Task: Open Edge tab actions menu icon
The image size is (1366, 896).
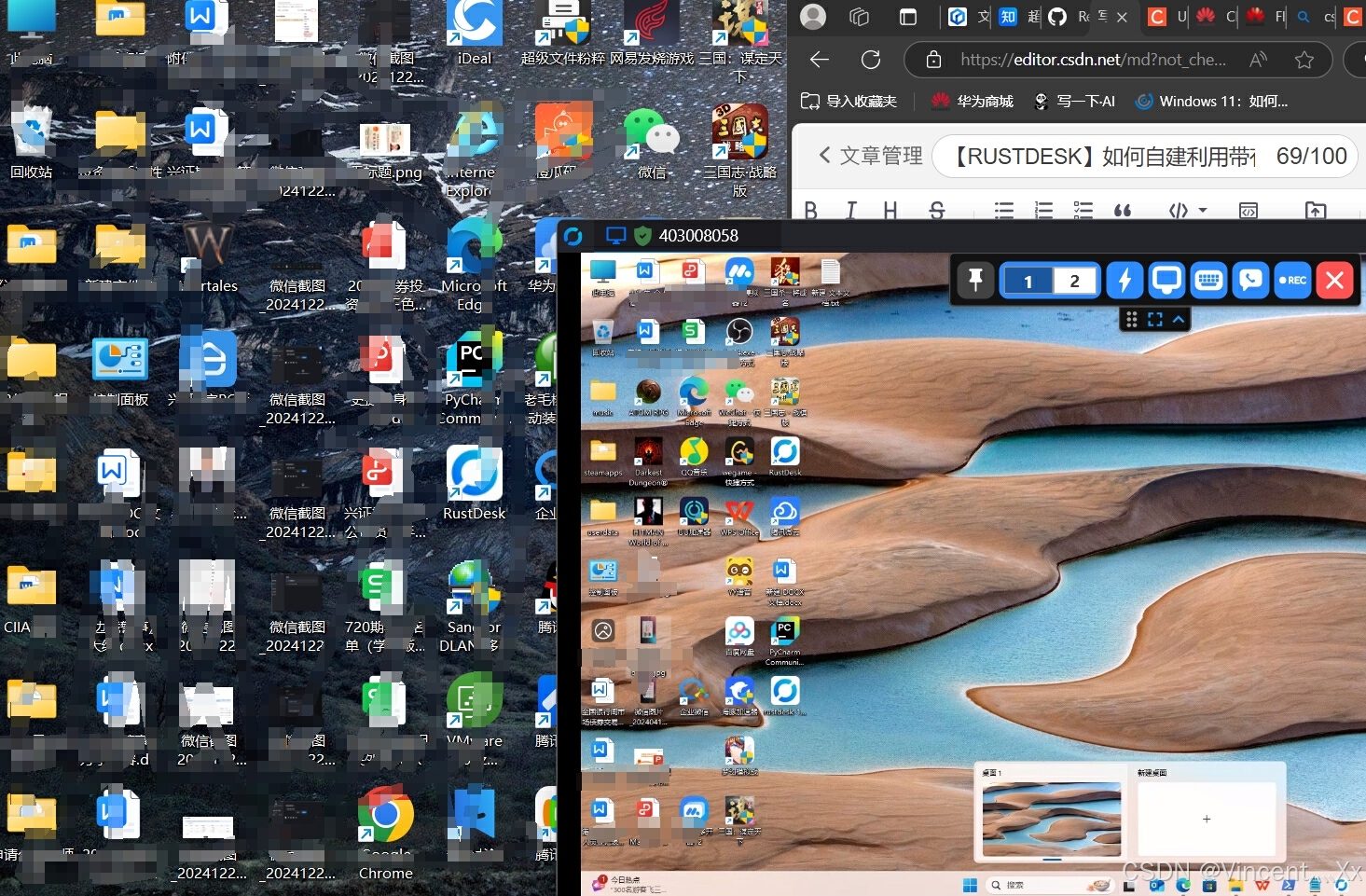Action: pyautogui.click(x=907, y=17)
